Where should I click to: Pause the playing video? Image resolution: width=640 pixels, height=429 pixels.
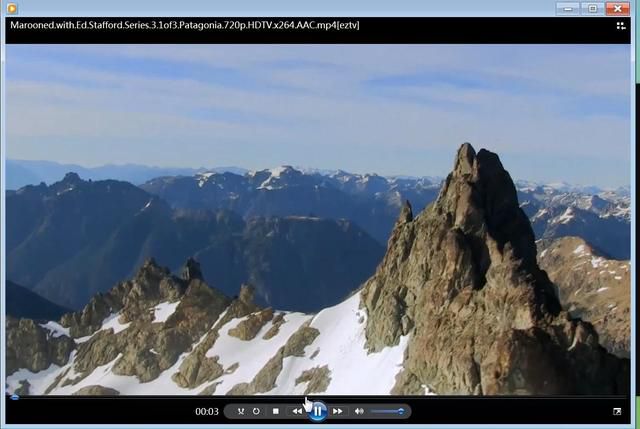point(318,411)
